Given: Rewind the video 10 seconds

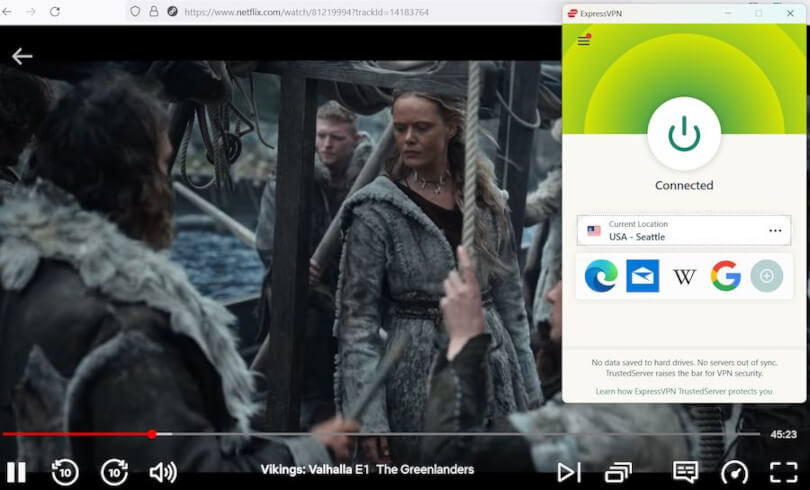Looking at the screenshot, I should click(x=65, y=471).
